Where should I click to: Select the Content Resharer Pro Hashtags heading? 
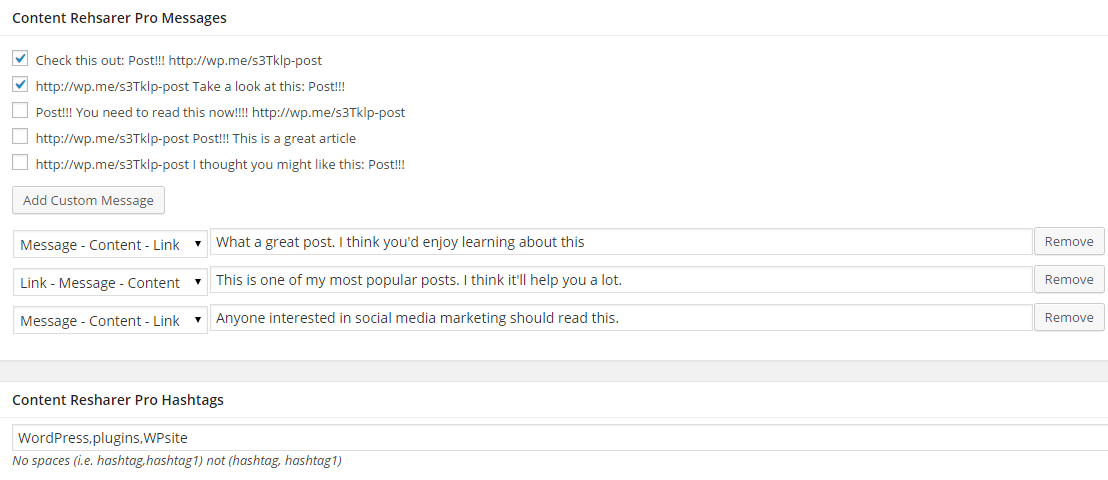(x=118, y=400)
